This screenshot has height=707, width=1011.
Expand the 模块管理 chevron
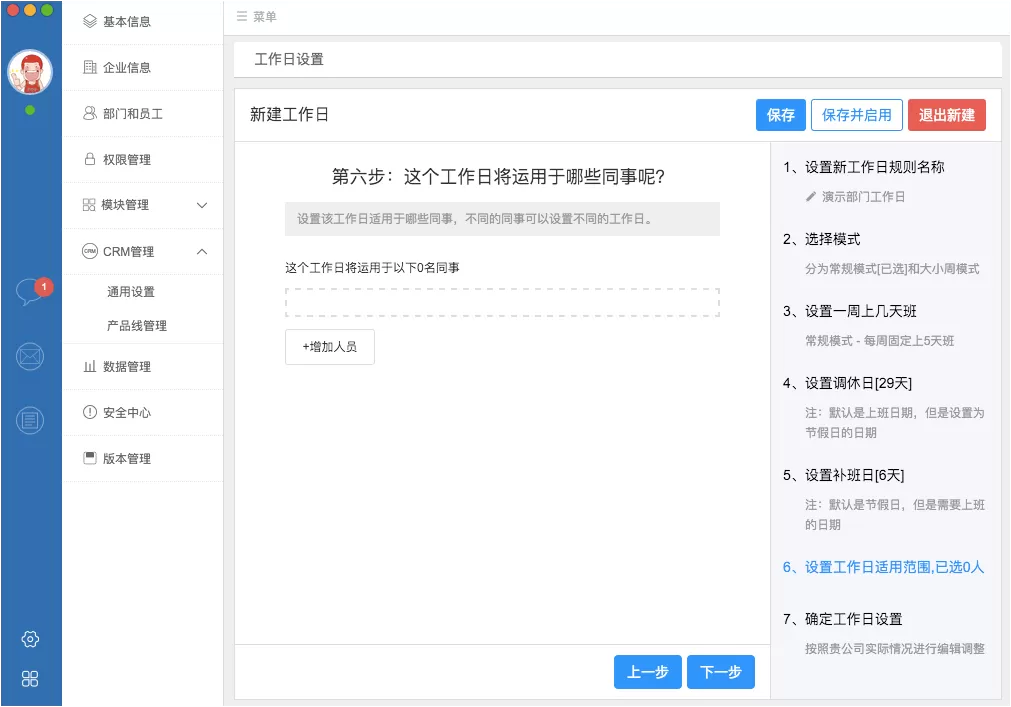click(x=202, y=205)
